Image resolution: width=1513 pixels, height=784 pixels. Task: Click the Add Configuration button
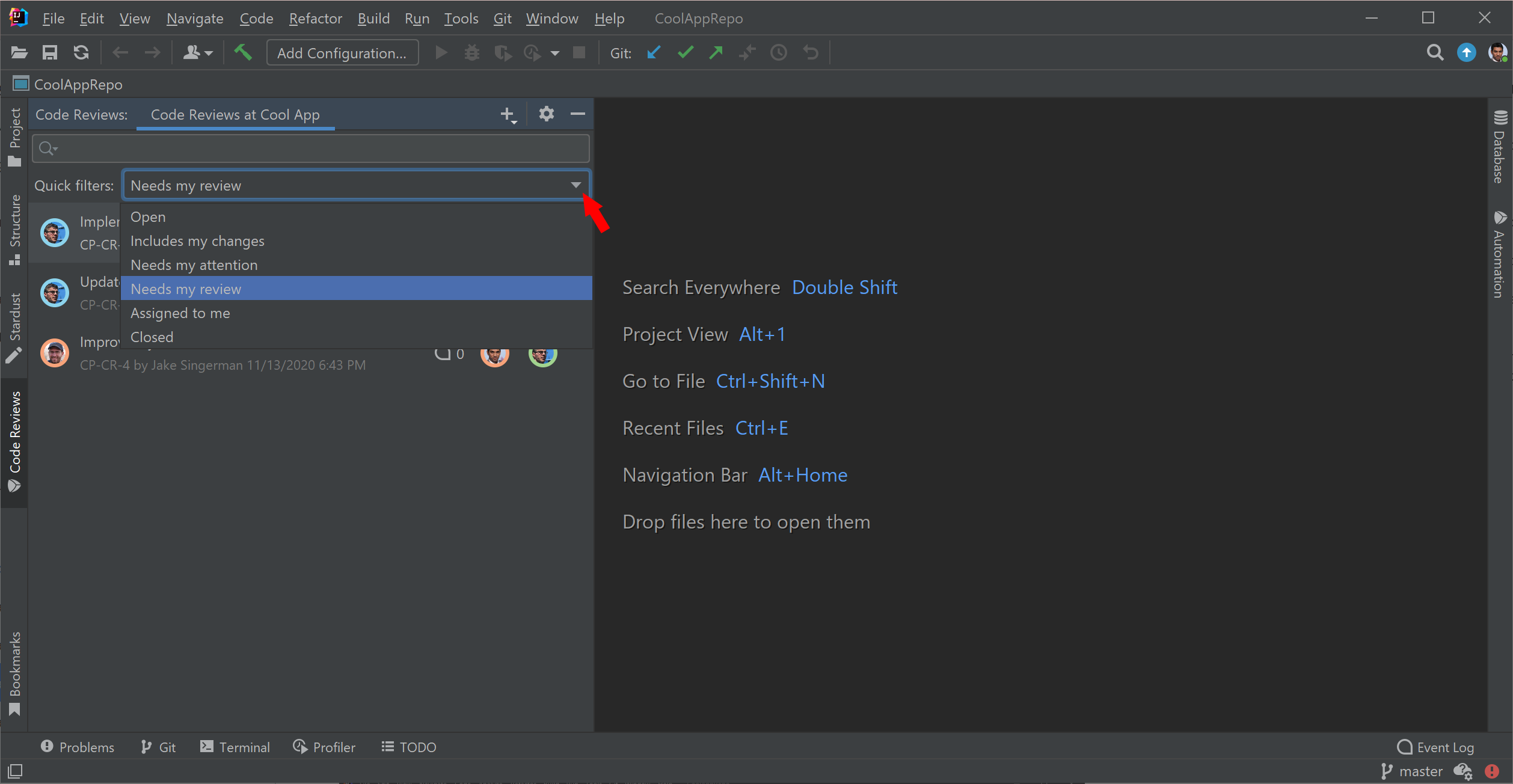[342, 53]
